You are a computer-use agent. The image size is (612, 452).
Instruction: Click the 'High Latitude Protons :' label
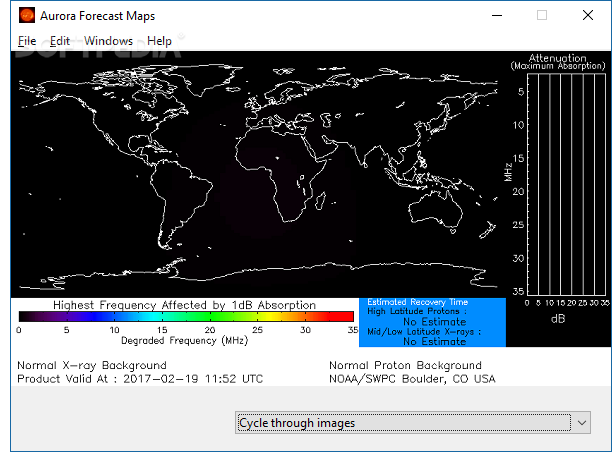tap(417, 311)
